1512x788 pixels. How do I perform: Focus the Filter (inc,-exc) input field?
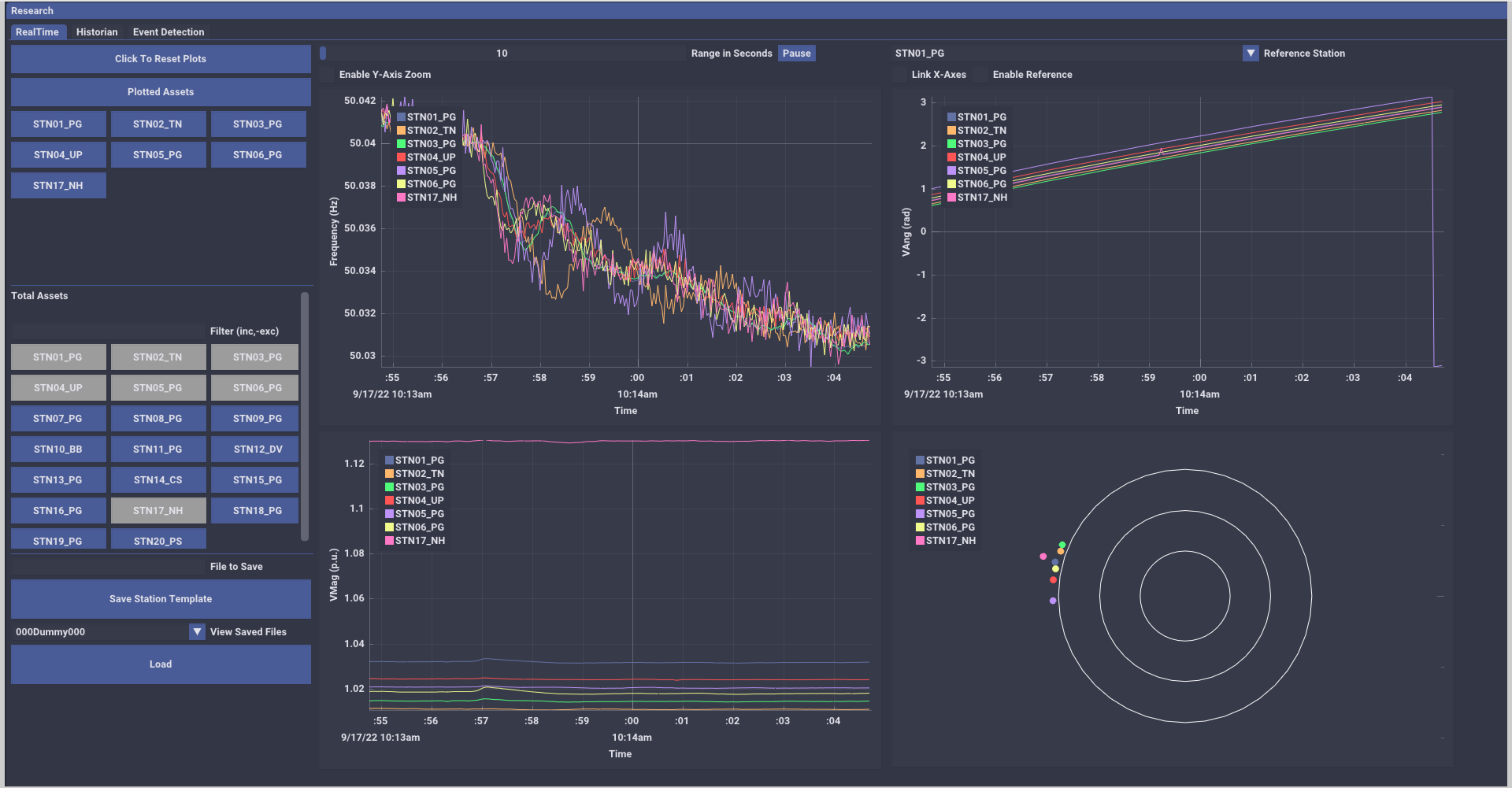(x=108, y=332)
